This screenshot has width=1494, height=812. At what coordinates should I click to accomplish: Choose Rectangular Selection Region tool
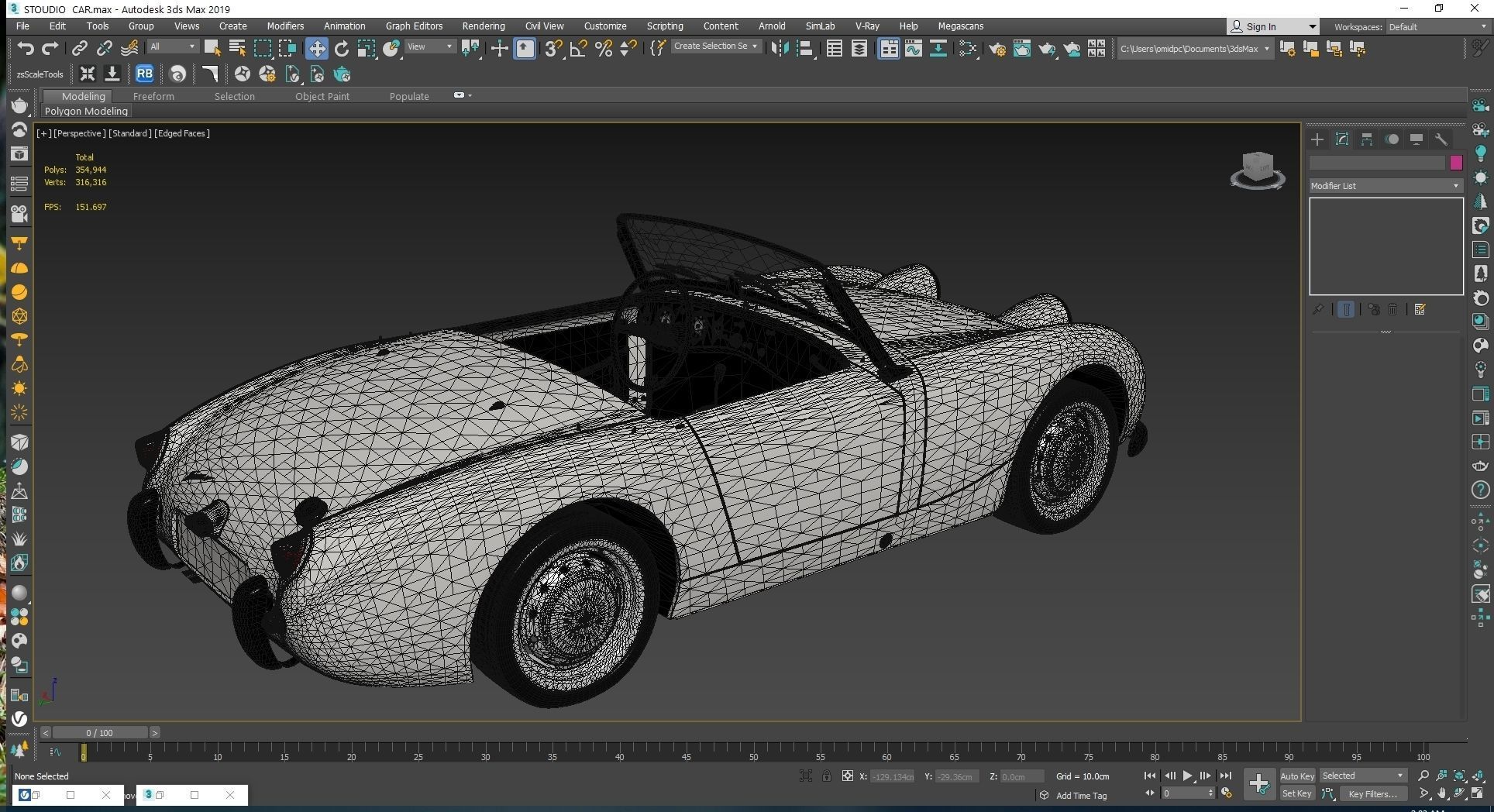[x=263, y=49]
